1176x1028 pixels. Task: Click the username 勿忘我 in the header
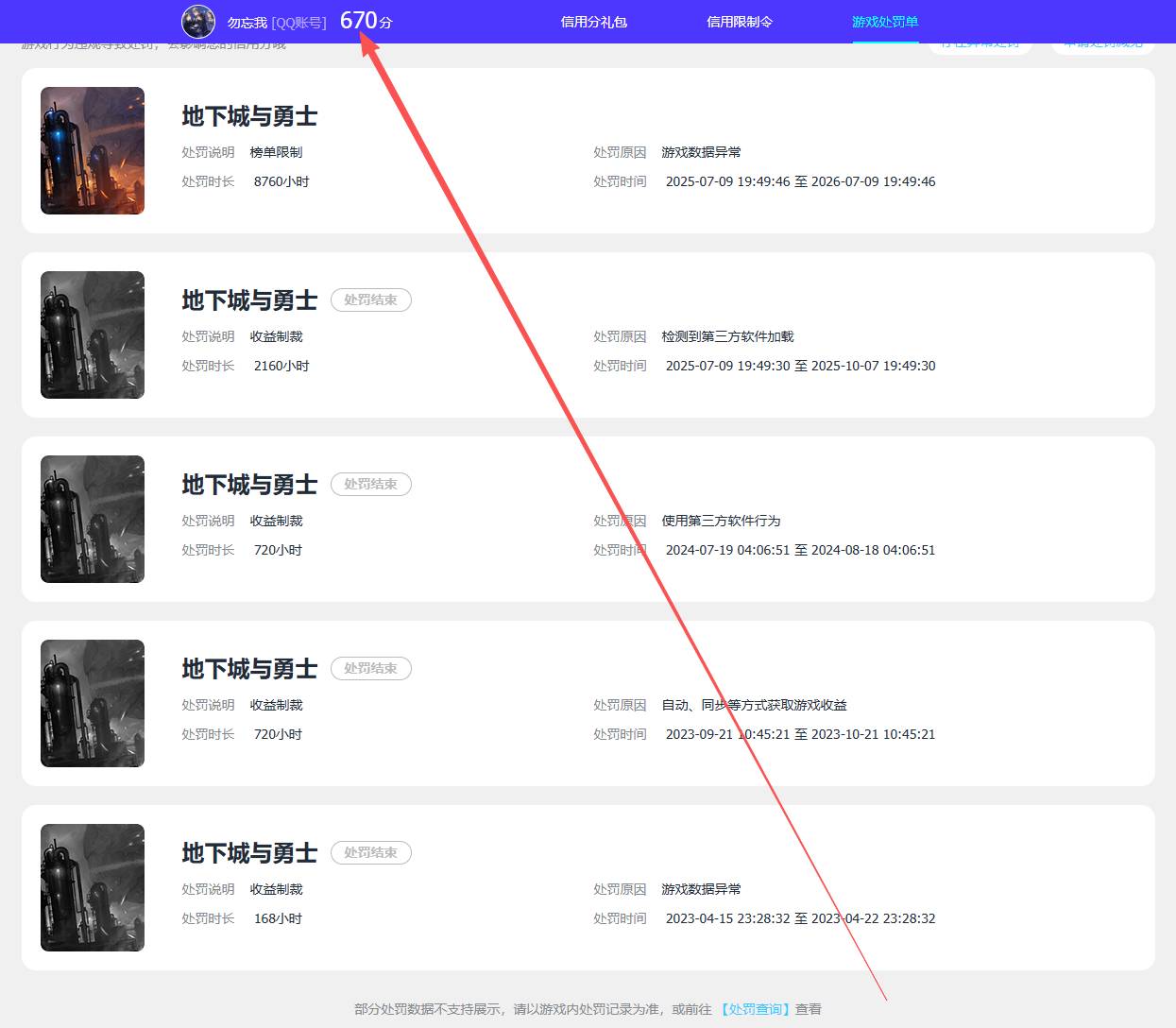pos(247,22)
